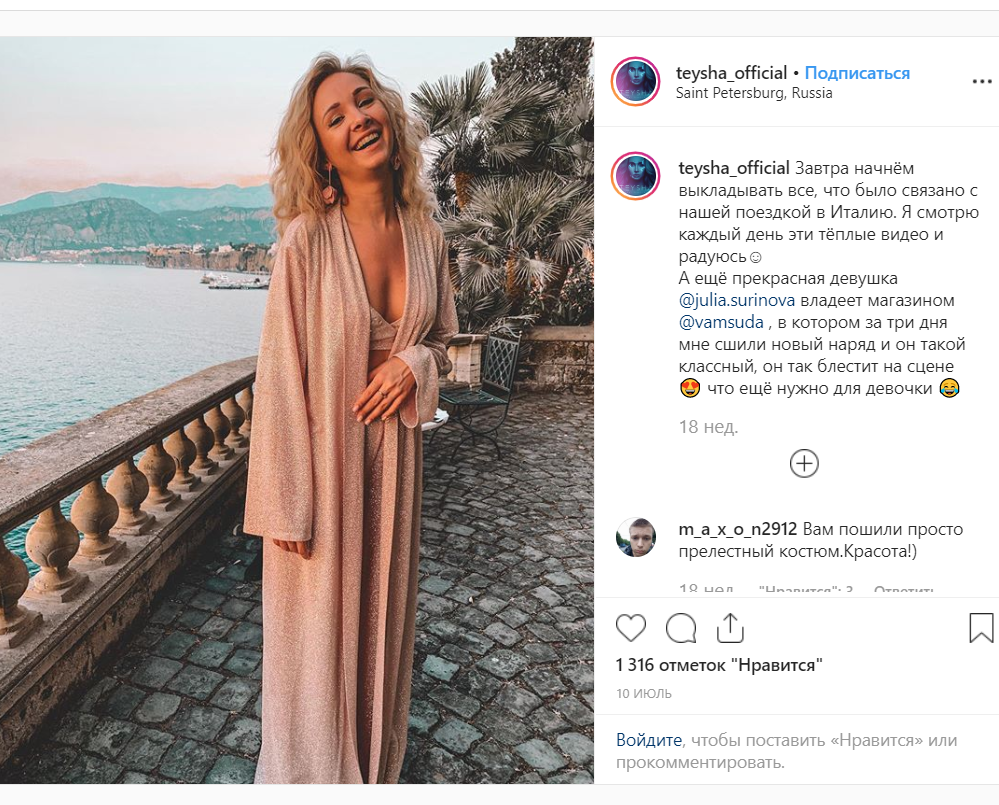Screen dimensions: 999x805
Task: Load more comments with the plus circle
Action: (804, 463)
